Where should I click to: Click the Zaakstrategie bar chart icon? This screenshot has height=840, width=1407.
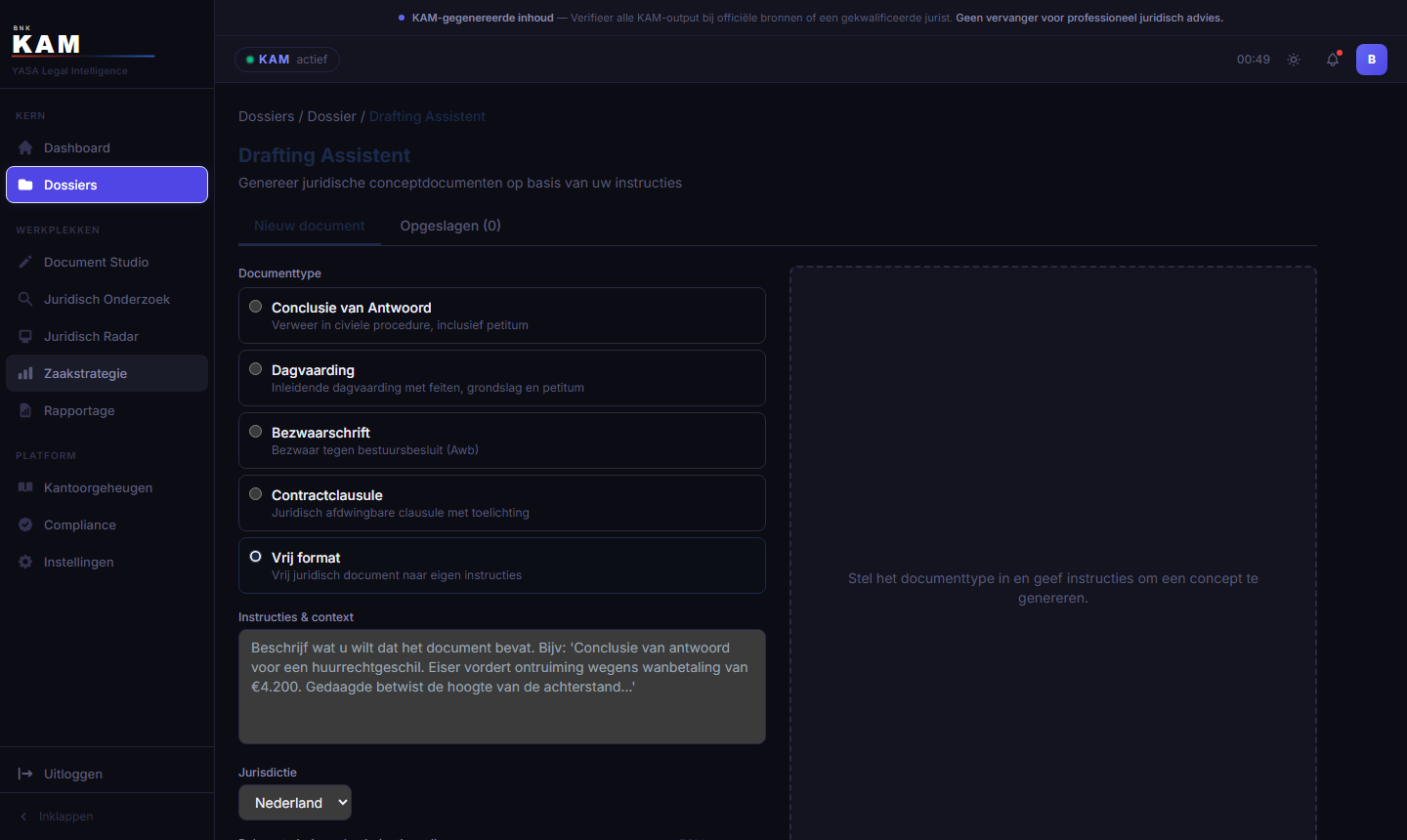click(x=25, y=373)
